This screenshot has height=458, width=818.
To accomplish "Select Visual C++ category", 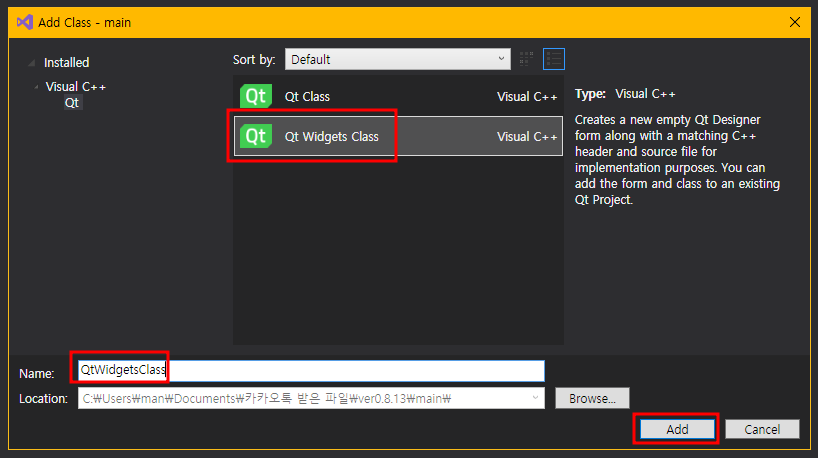I will [x=76, y=87].
